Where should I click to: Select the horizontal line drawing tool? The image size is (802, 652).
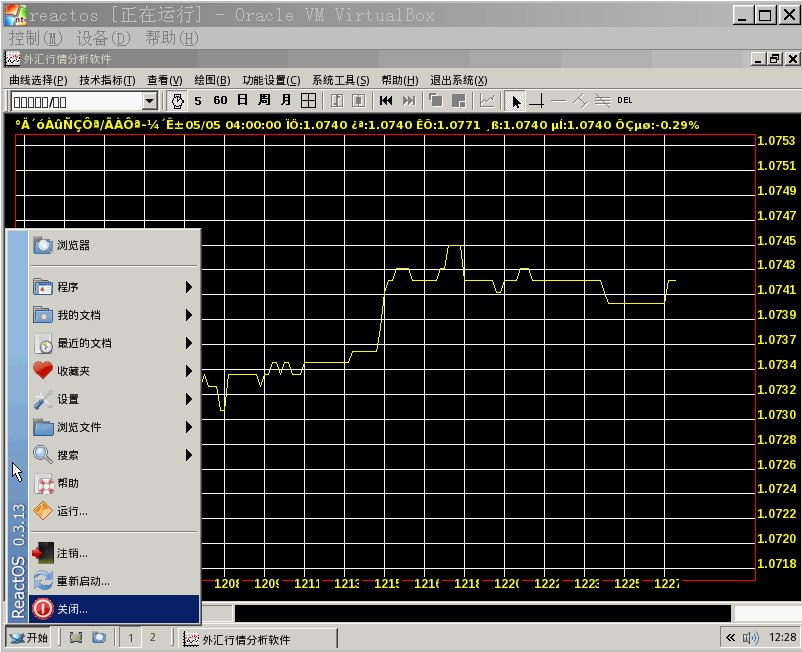point(559,101)
